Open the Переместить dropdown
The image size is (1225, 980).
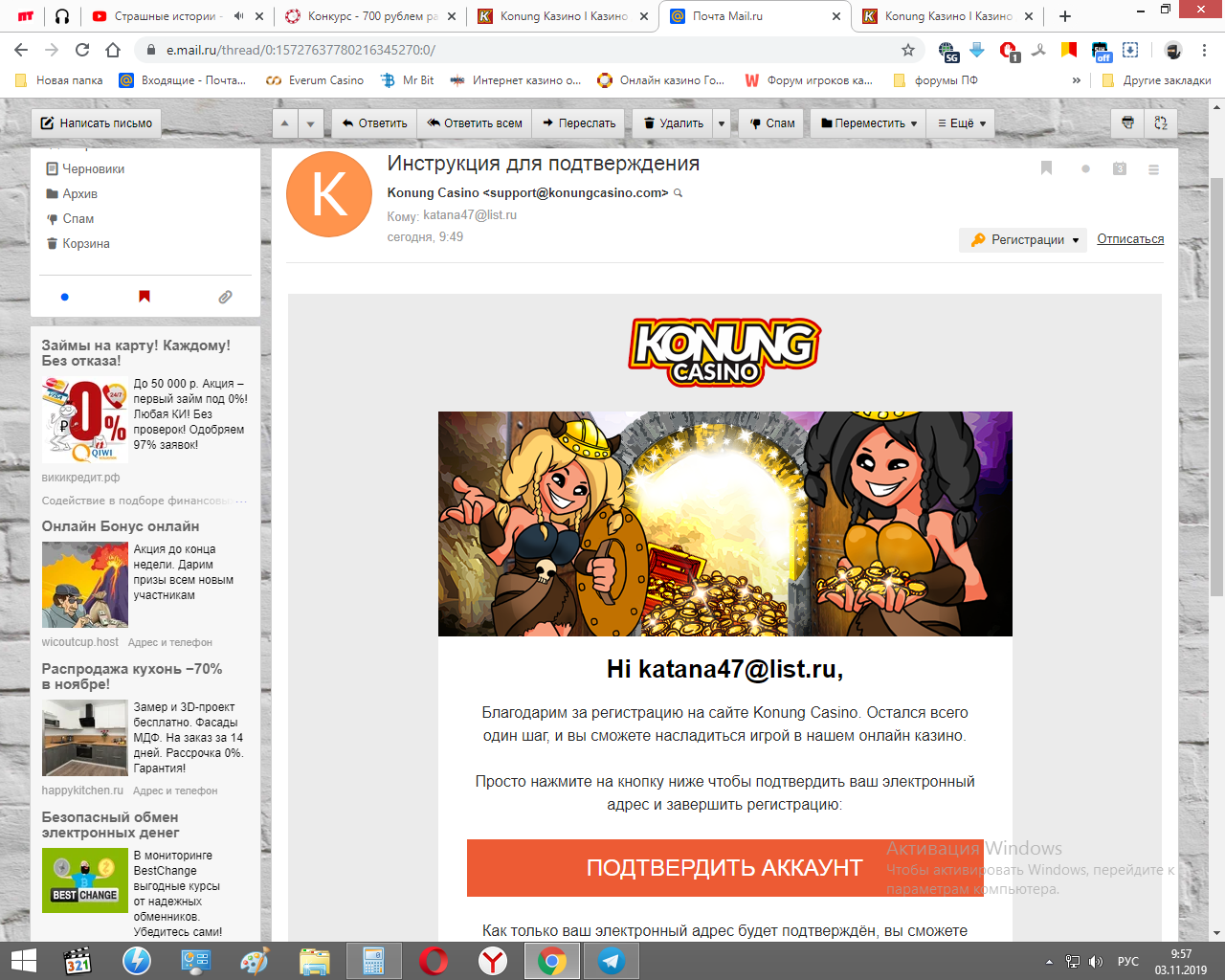pos(870,123)
